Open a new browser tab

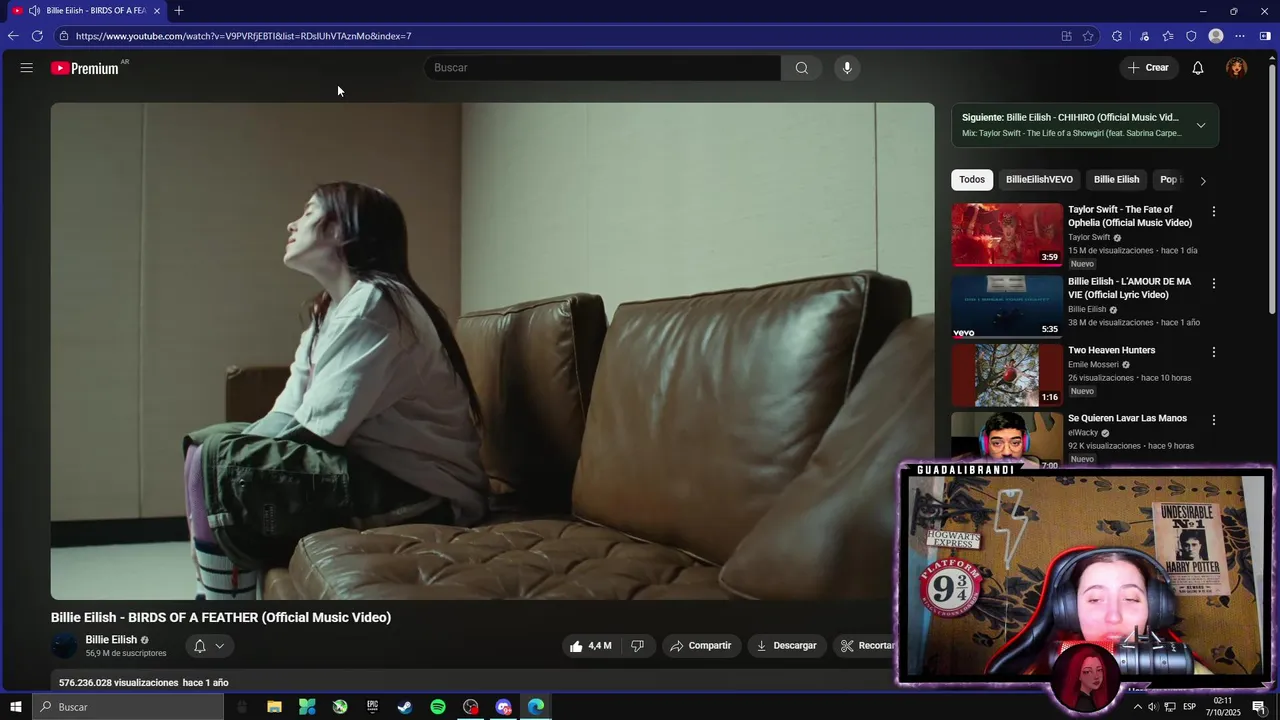click(179, 11)
